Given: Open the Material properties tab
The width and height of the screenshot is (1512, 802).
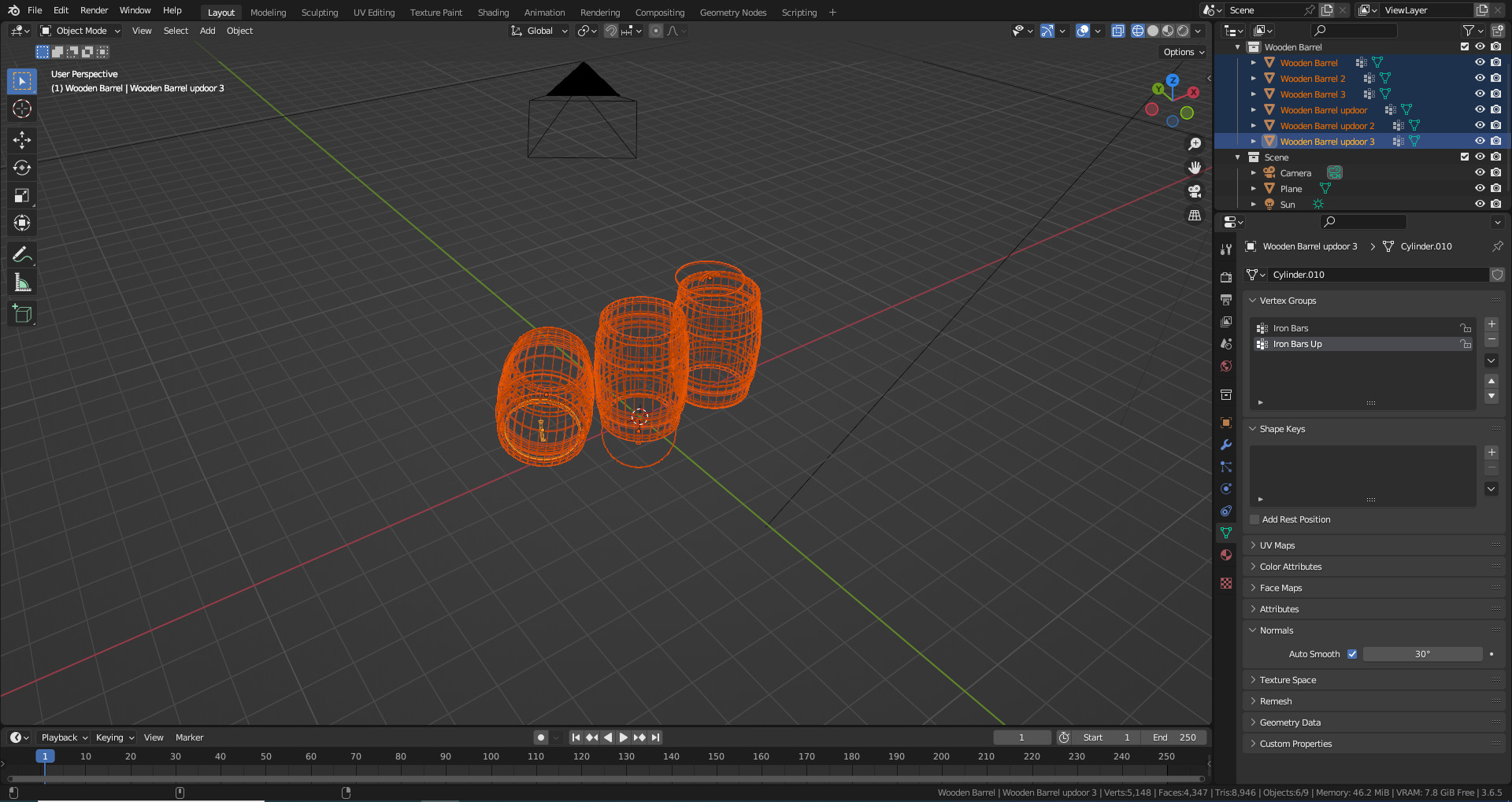Looking at the screenshot, I should [1226, 555].
